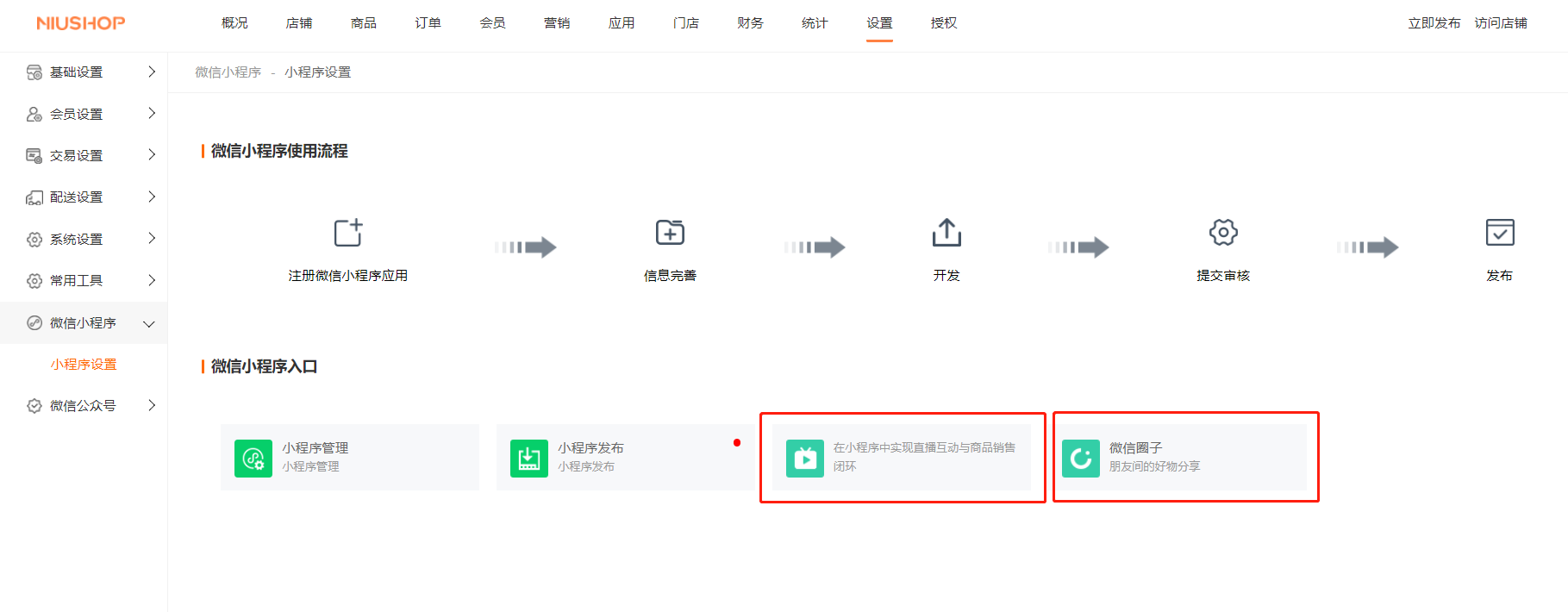Click the 微信小程序 sidebar icon
Screen dimensions: 1568x612
pyautogui.click(x=34, y=322)
